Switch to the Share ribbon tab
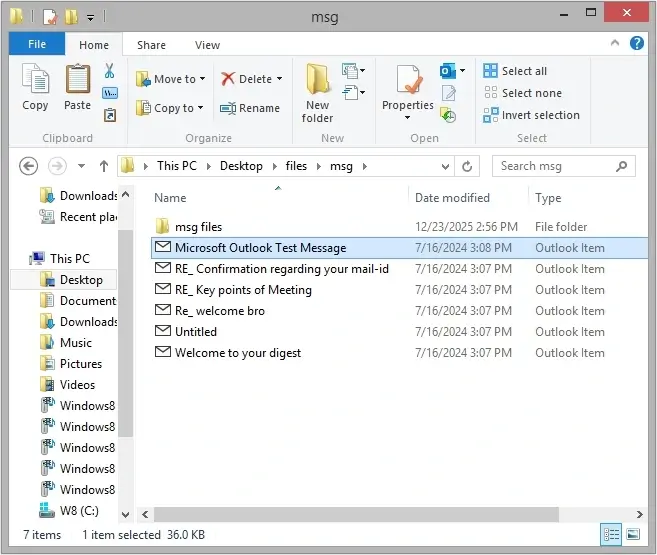The width and height of the screenshot is (657, 555). tap(151, 45)
